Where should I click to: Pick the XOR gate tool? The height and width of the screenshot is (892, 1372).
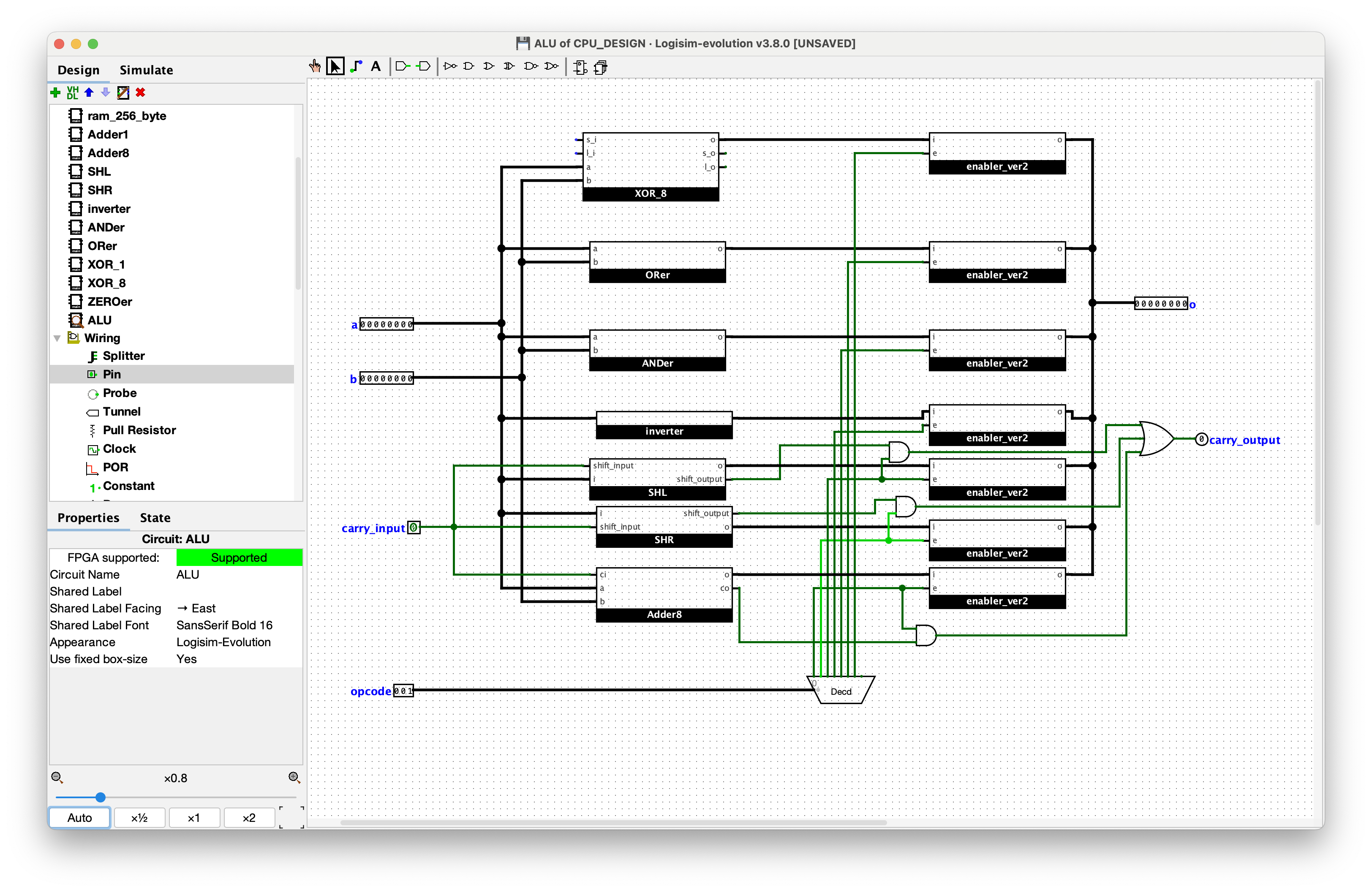point(509,66)
